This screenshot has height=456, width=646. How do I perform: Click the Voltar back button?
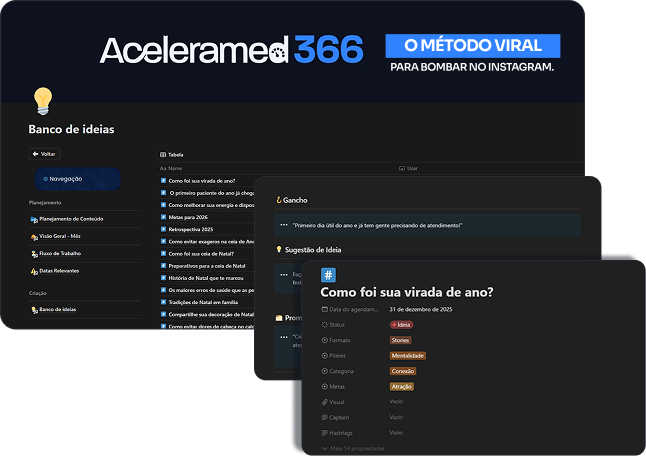pos(44,154)
